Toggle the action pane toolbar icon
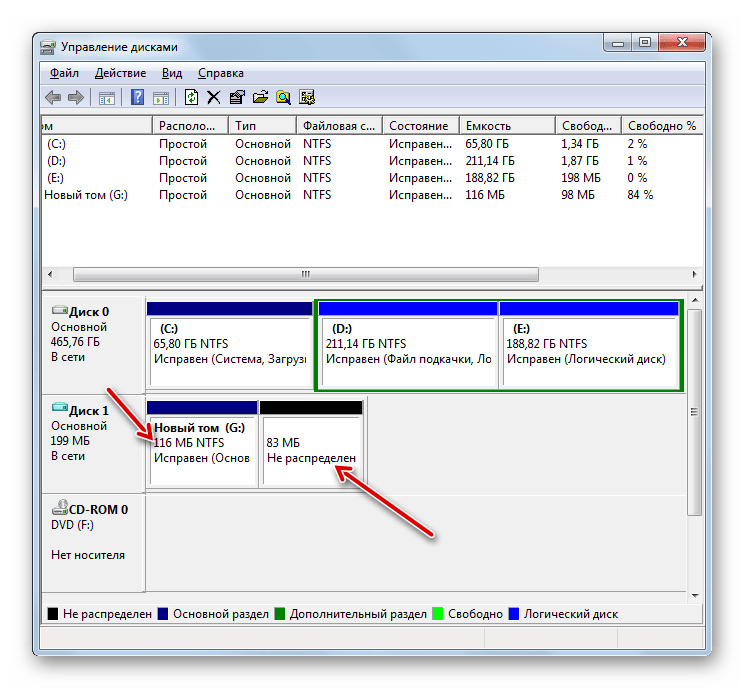Viewport: 745px width, 689px height. [x=161, y=98]
